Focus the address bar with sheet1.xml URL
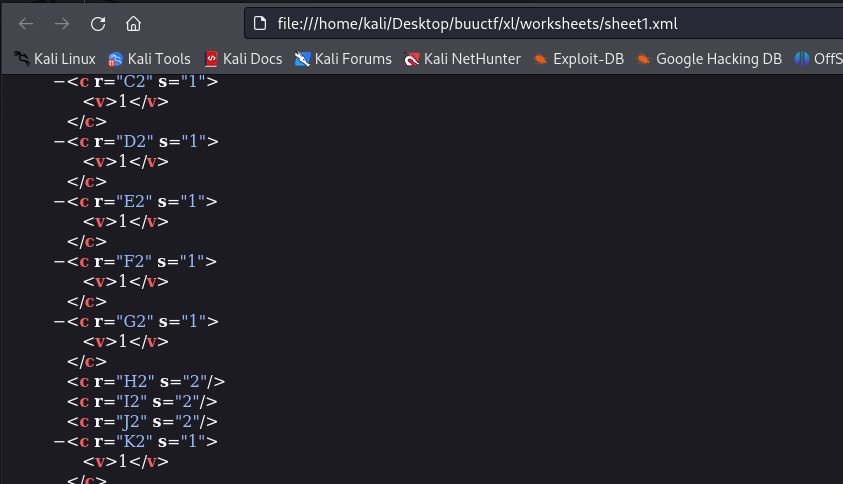This screenshot has width=843, height=484. coord(543,23)
